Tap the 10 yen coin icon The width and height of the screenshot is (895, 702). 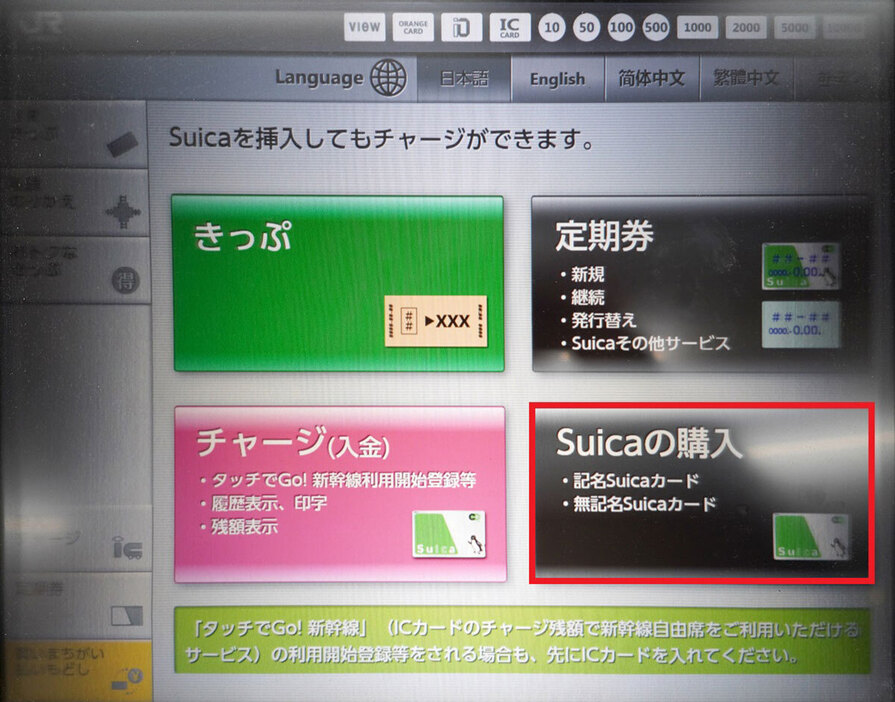(551, 27)
